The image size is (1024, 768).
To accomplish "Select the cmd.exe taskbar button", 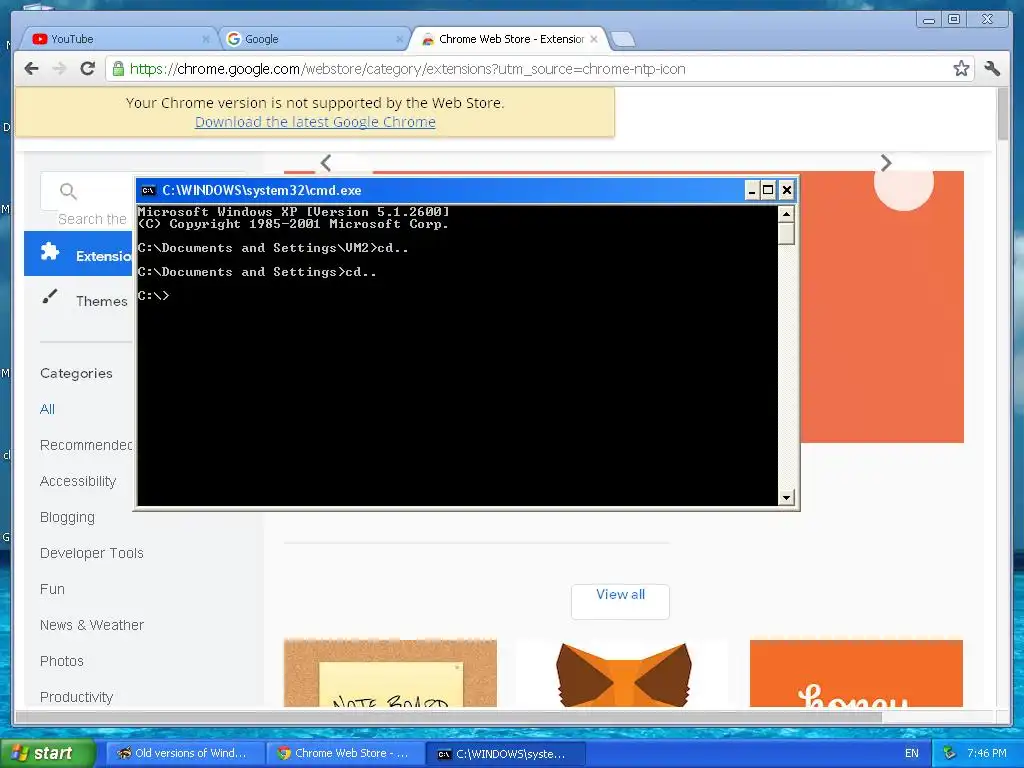I will click(506, 754).
